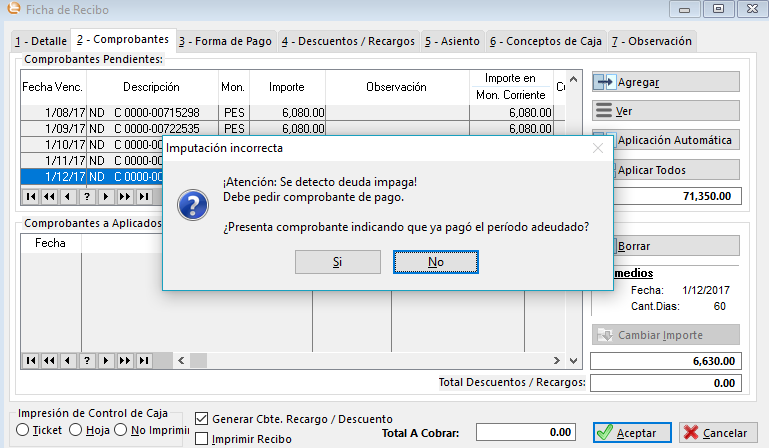Click next record arrow in Comprobantes Pendientes navigator
This screenshot has width=769, height=448.
[x=106, y=196]
